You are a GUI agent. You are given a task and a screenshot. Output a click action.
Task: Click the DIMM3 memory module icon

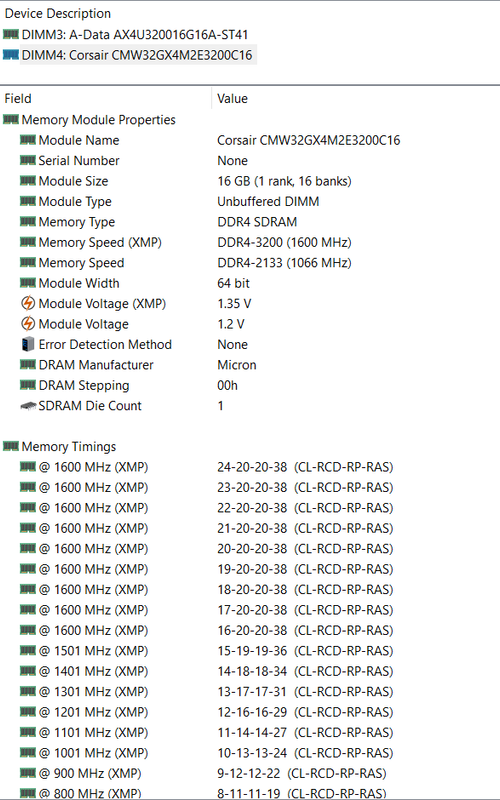pyautogui.click(x=11, y=34)
